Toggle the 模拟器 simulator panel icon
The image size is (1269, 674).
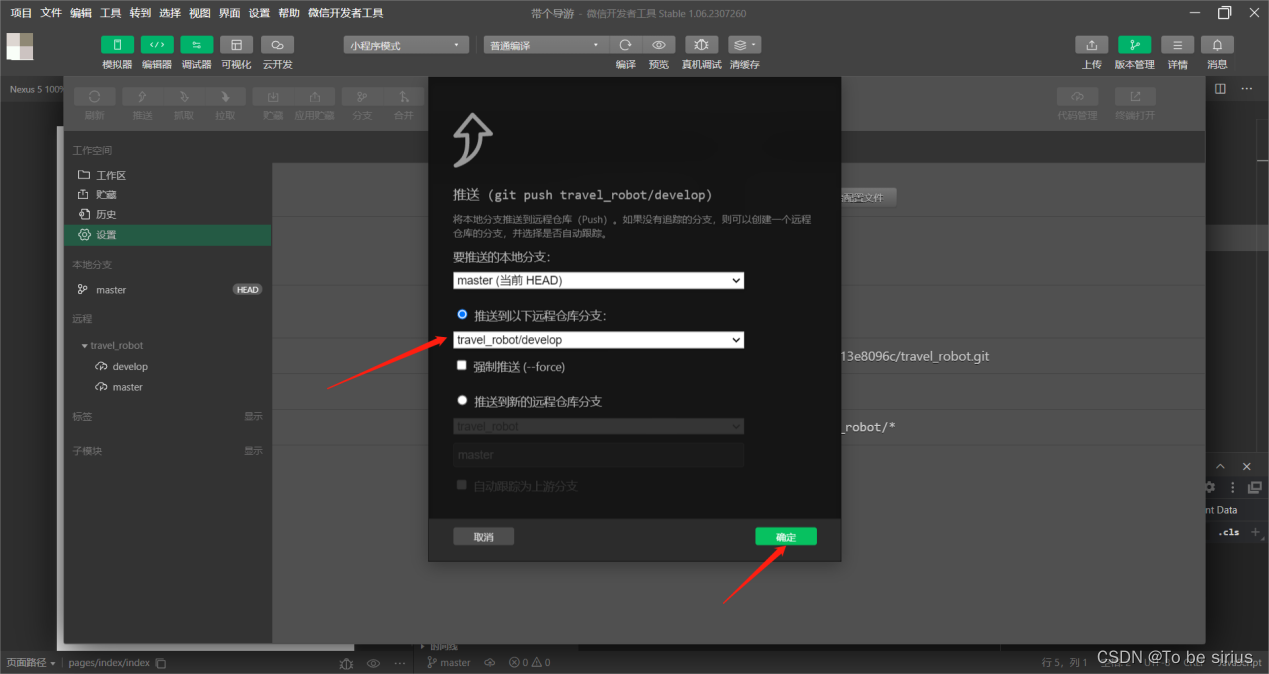click(117, 45)
